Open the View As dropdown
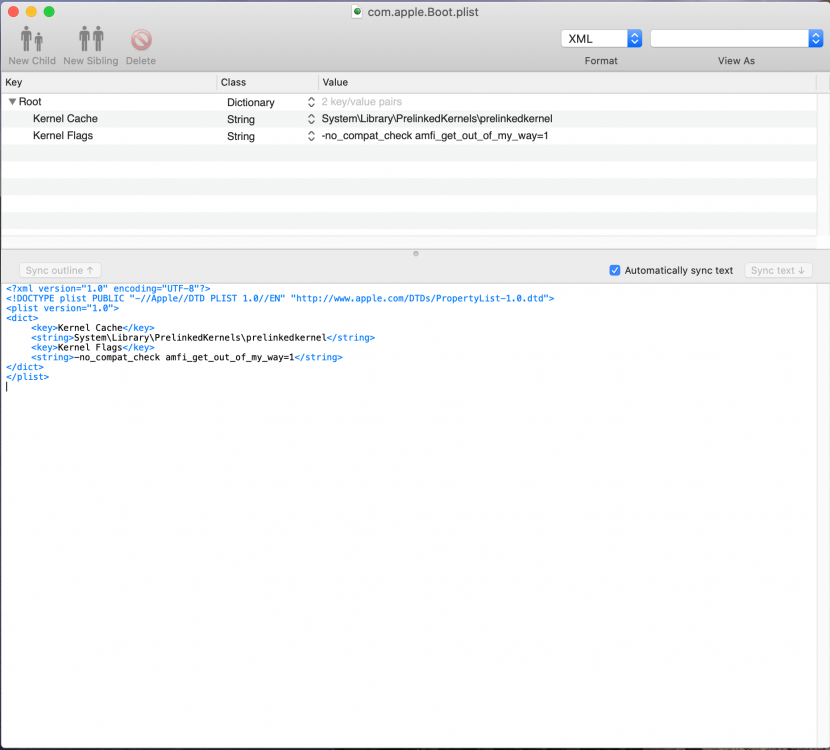 click(x=736, y=39)
